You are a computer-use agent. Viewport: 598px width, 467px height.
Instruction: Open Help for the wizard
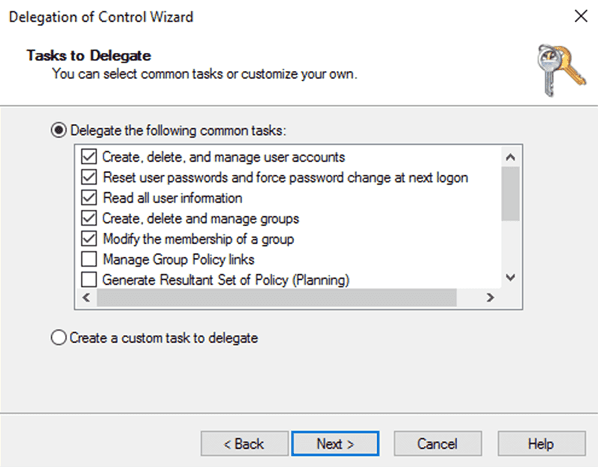click(542, 444)
